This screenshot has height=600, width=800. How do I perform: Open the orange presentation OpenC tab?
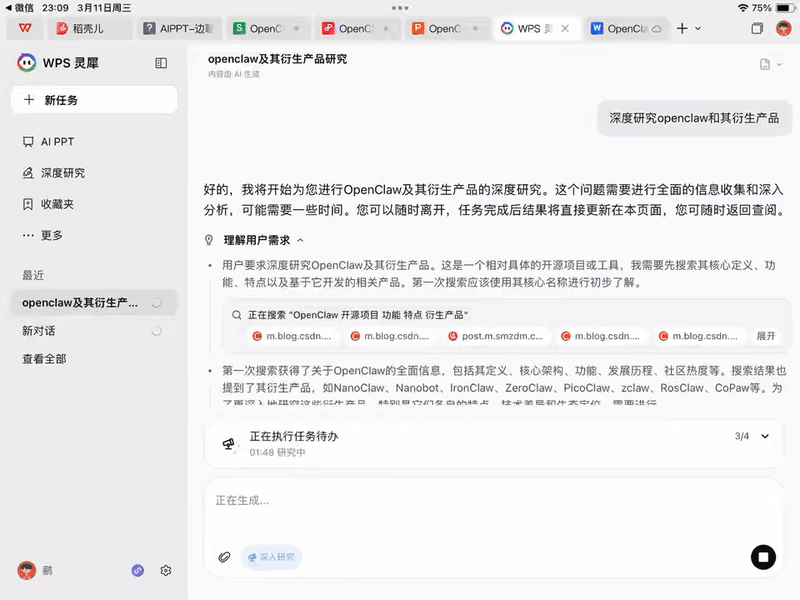[446, 29]
